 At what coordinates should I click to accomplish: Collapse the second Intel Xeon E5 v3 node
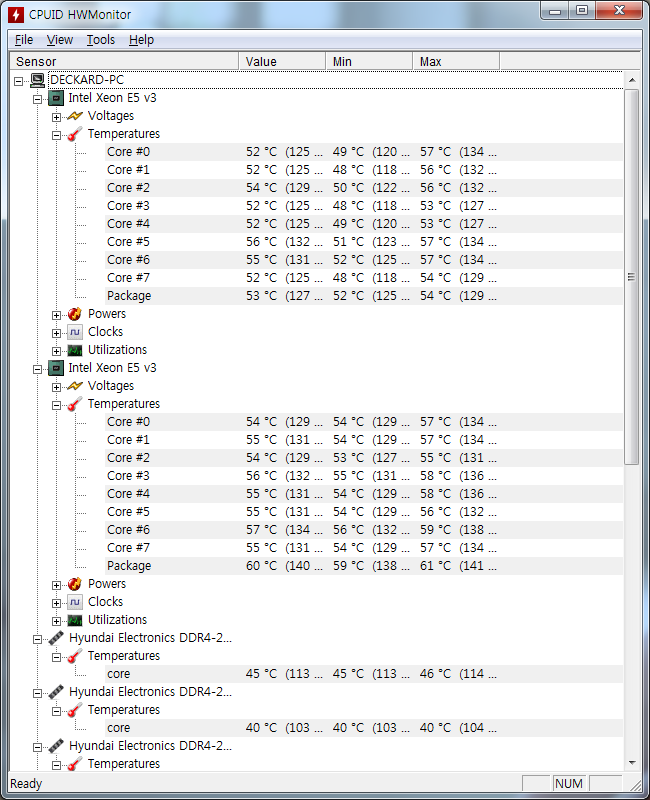click(x=38, y=369)
